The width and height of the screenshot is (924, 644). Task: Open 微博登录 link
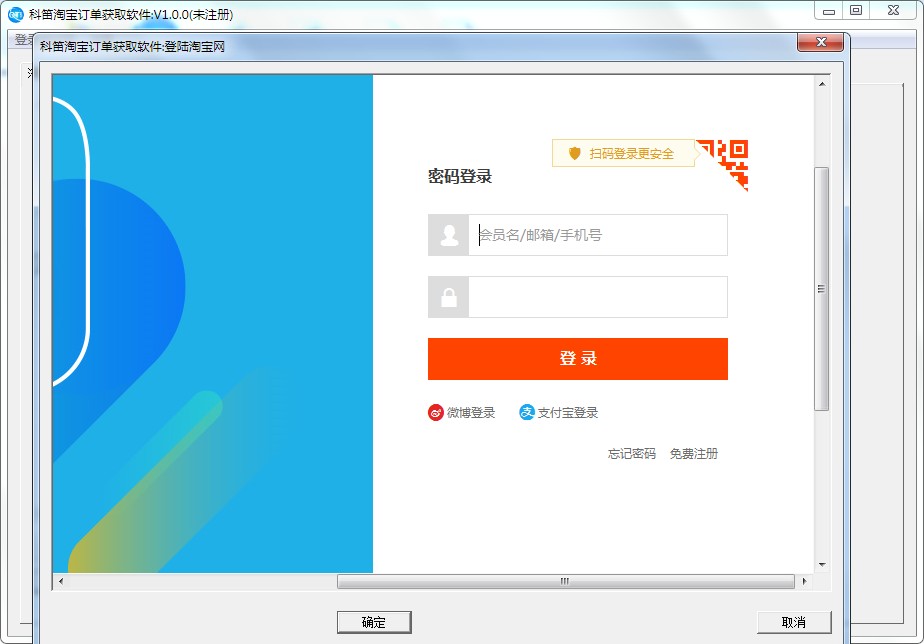pyautogui.click(x=471, y=412)
